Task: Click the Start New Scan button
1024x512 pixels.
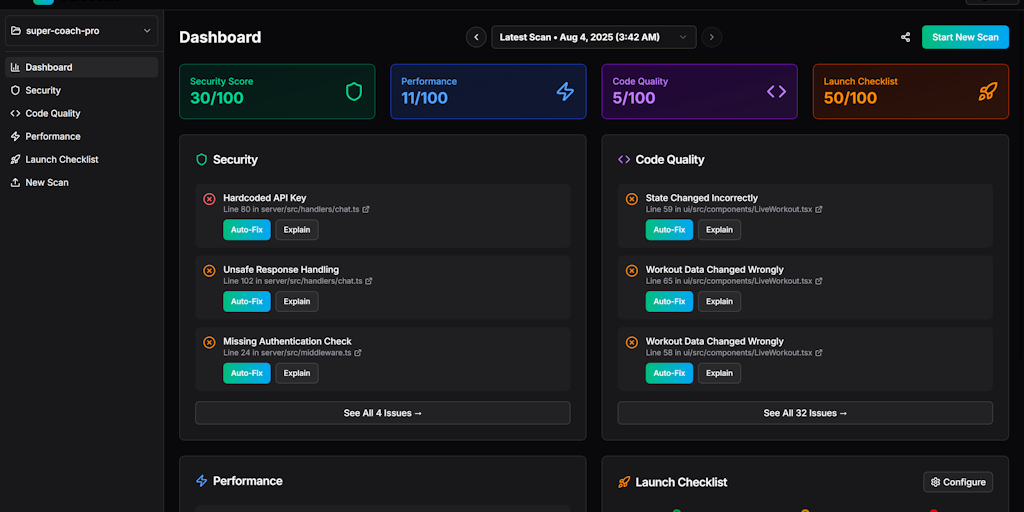Action: point(965,37)
